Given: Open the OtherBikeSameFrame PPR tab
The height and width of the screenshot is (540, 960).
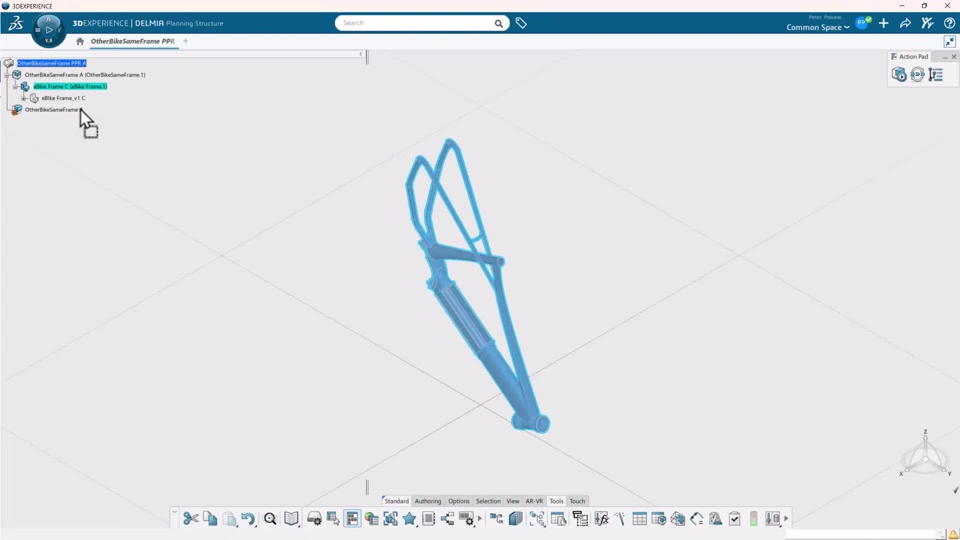Looking at the screenshot, I should click(x=132, y=41).
